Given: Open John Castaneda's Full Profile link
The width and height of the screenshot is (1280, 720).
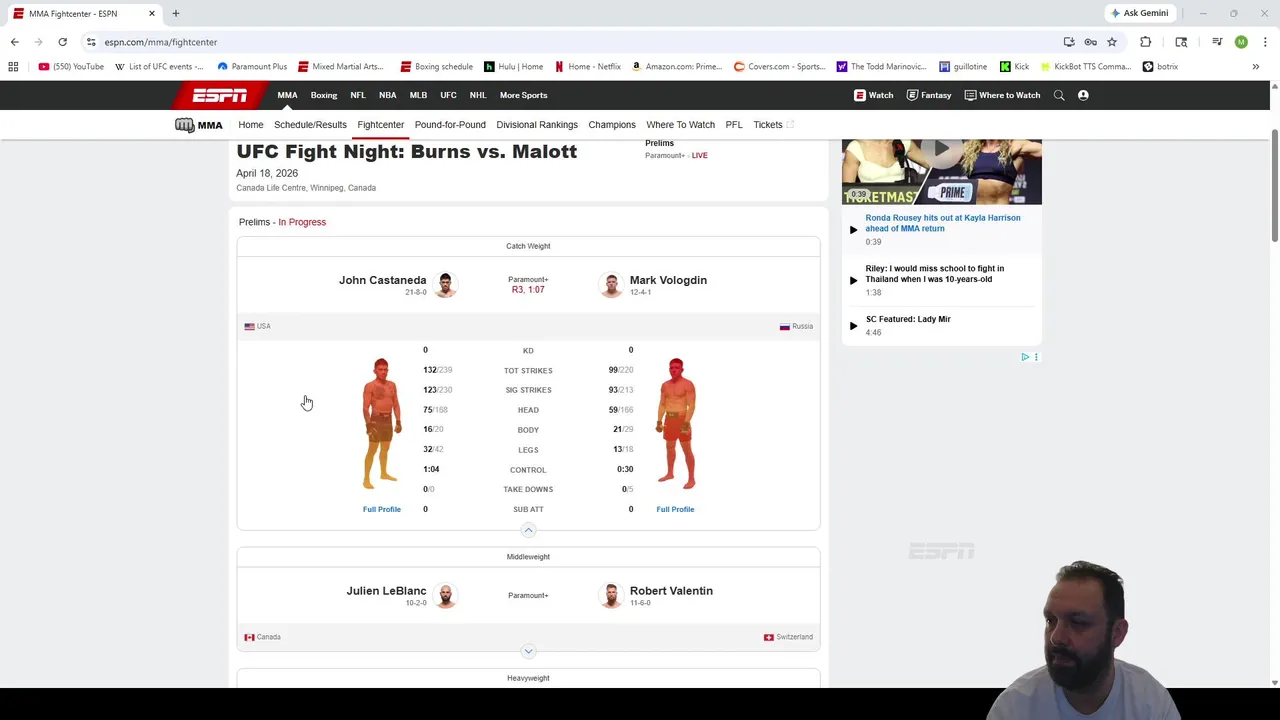Looking at the screenshot, I should tap(382, 509).
